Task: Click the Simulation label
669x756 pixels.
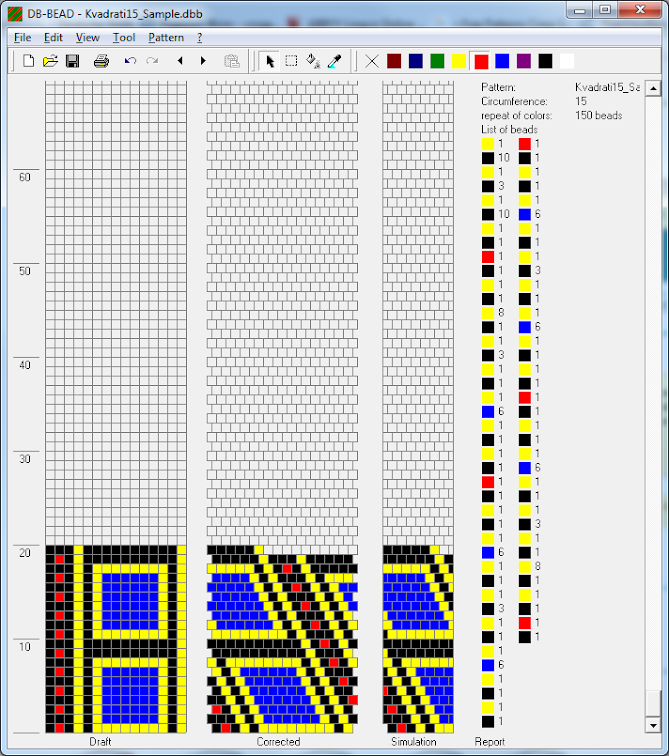Action: [x=414, y=742]
